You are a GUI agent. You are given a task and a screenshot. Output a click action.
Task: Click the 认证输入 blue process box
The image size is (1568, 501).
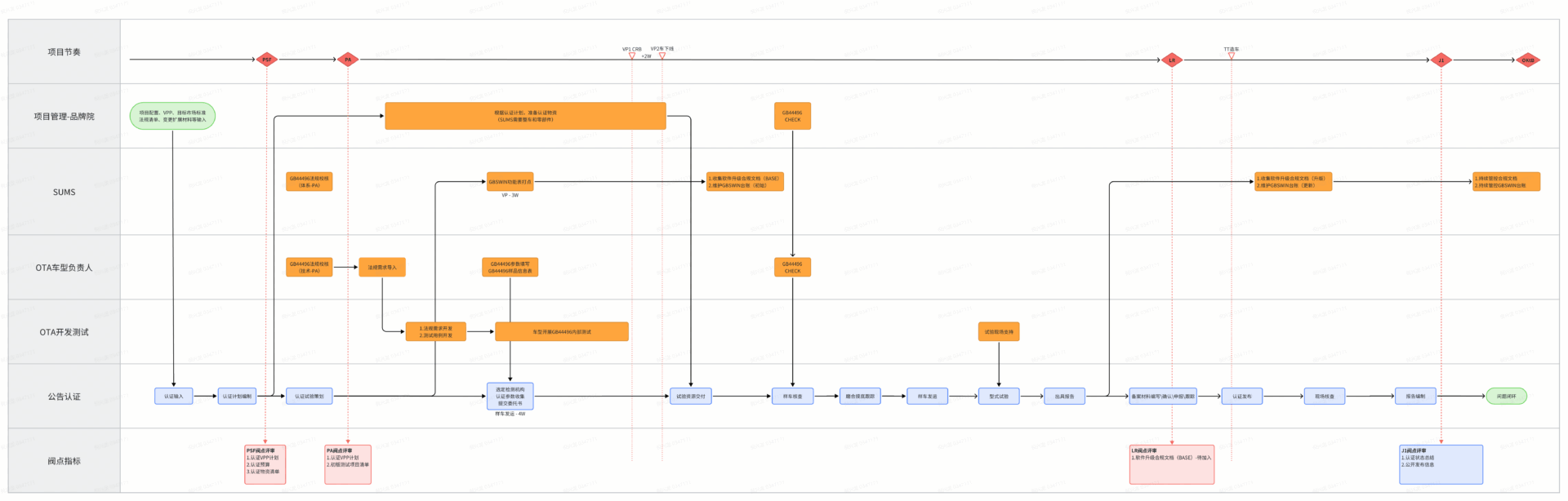tap(174, 396)
